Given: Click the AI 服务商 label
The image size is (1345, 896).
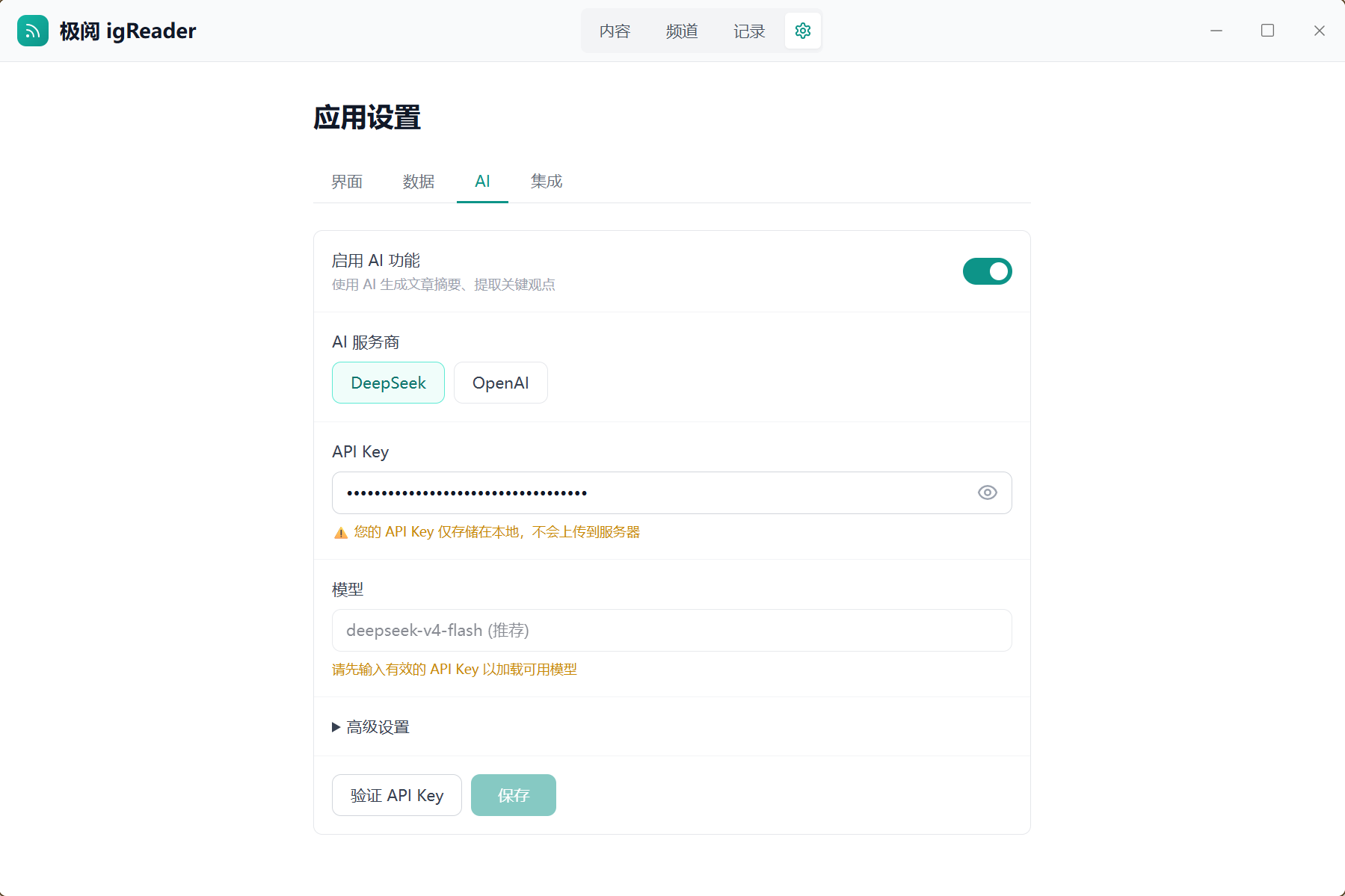Looking at the screenshot, I should (x=366, y=342).
